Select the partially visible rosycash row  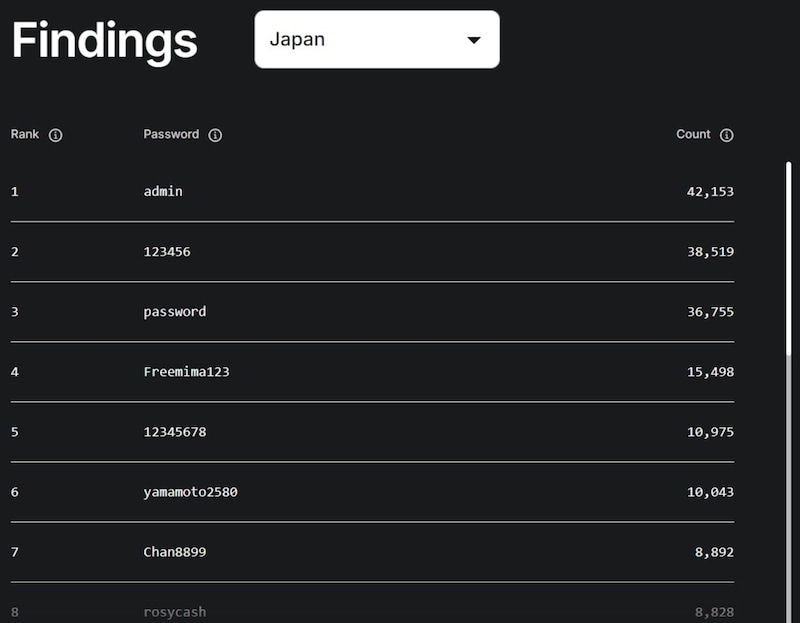172,611
